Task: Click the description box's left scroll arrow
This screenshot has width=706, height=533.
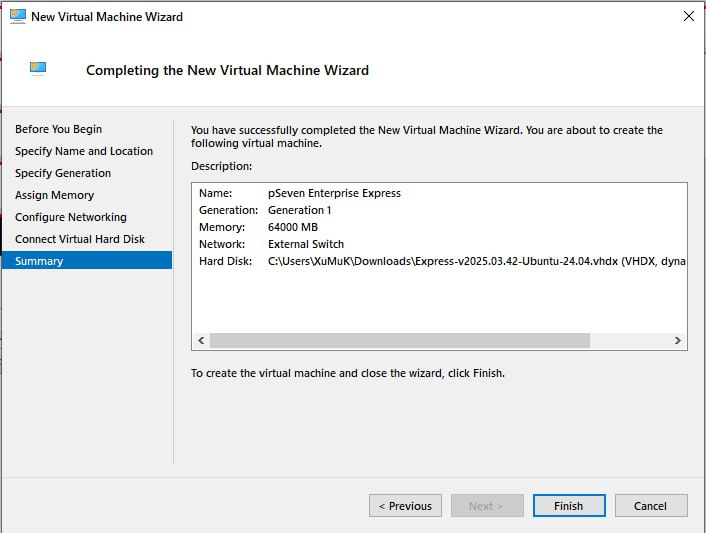Action: (x=201, y=341)
